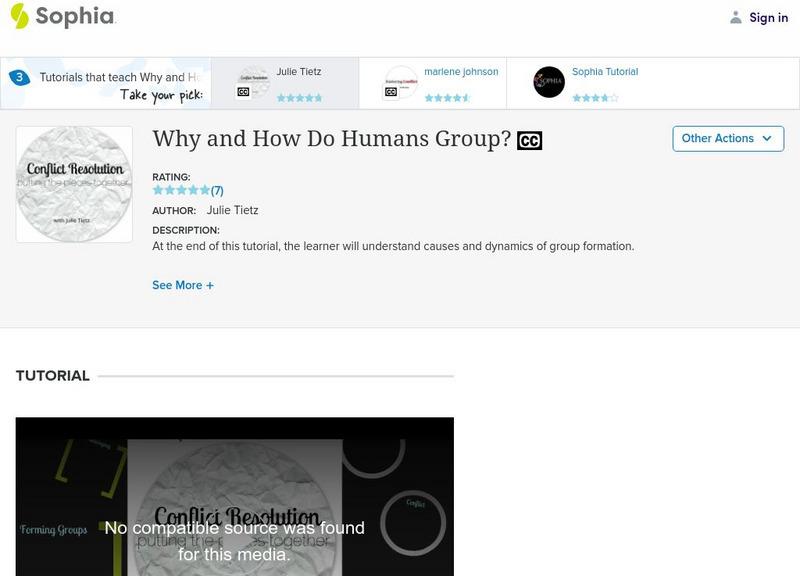This screenshot has width=800, height=576.
Task: Click the description text about group formation
Action: pyautogui.click(x=393, y=246)
